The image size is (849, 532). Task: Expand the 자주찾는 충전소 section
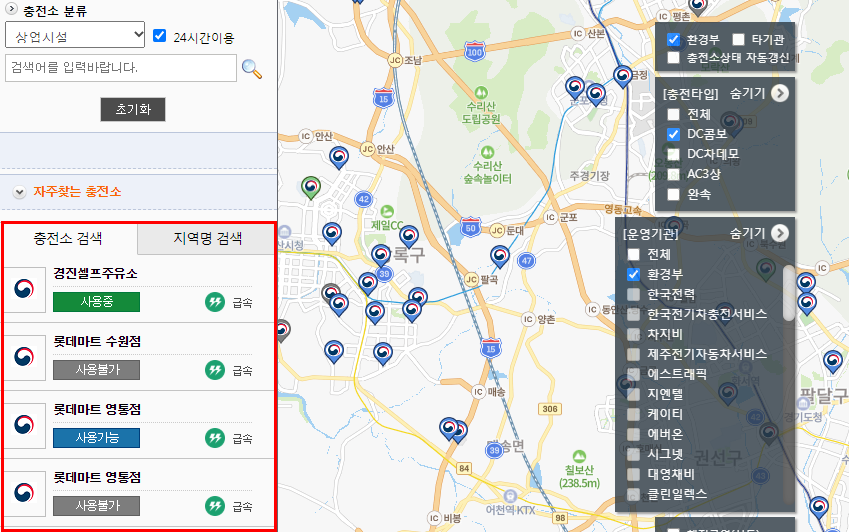point(19,192)
